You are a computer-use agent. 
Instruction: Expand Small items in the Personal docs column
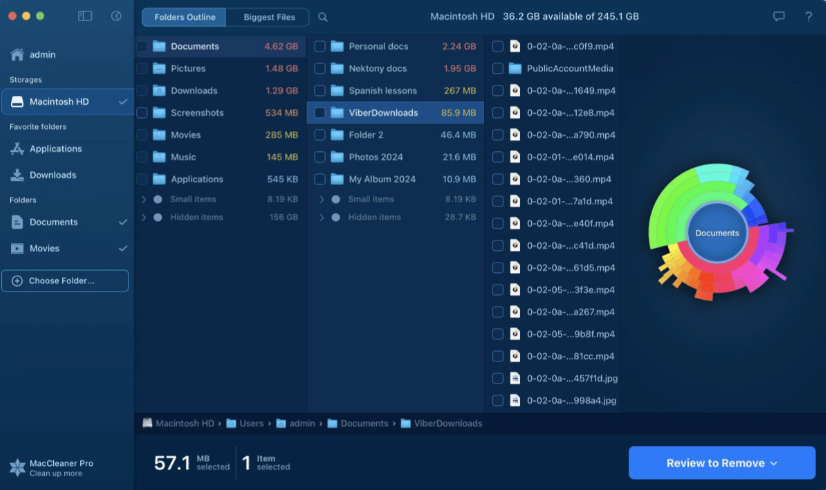click(x=321, y=199)
